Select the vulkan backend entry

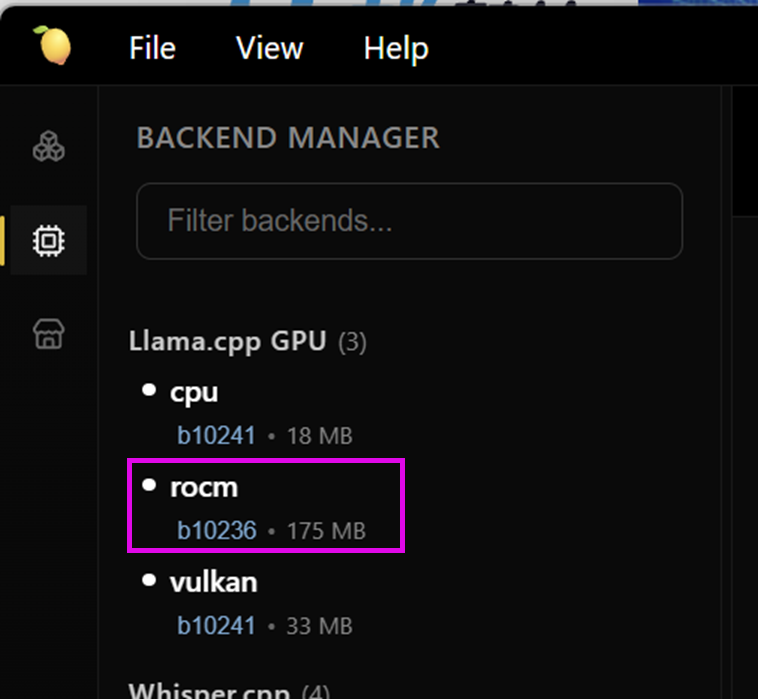click(x=265, y=603)
